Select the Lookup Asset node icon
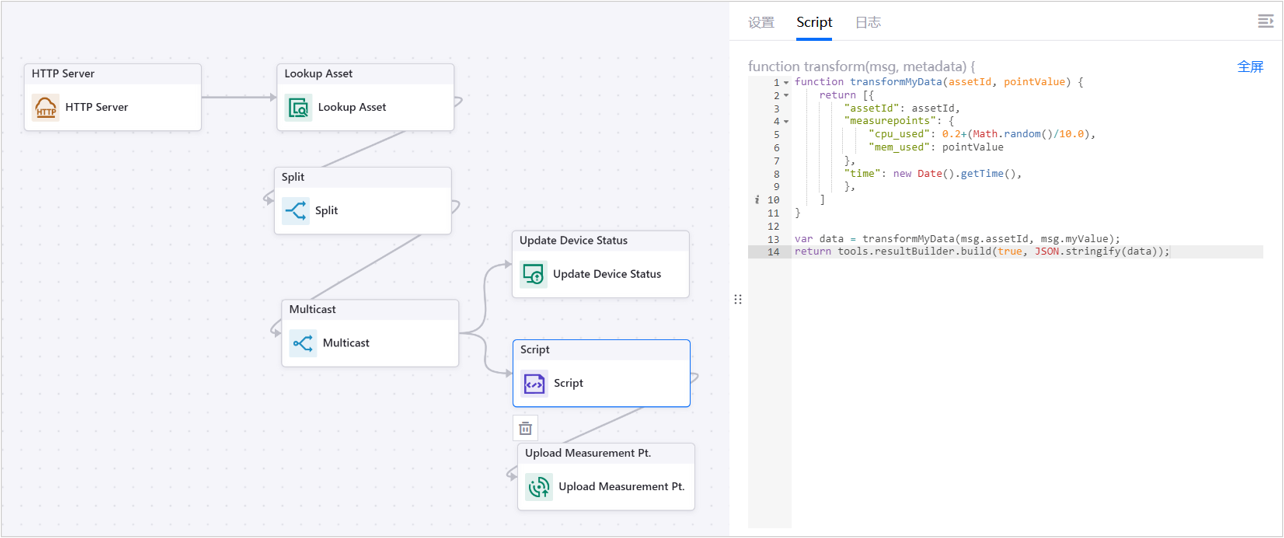The image size is (1284, 538). [298, 107]
